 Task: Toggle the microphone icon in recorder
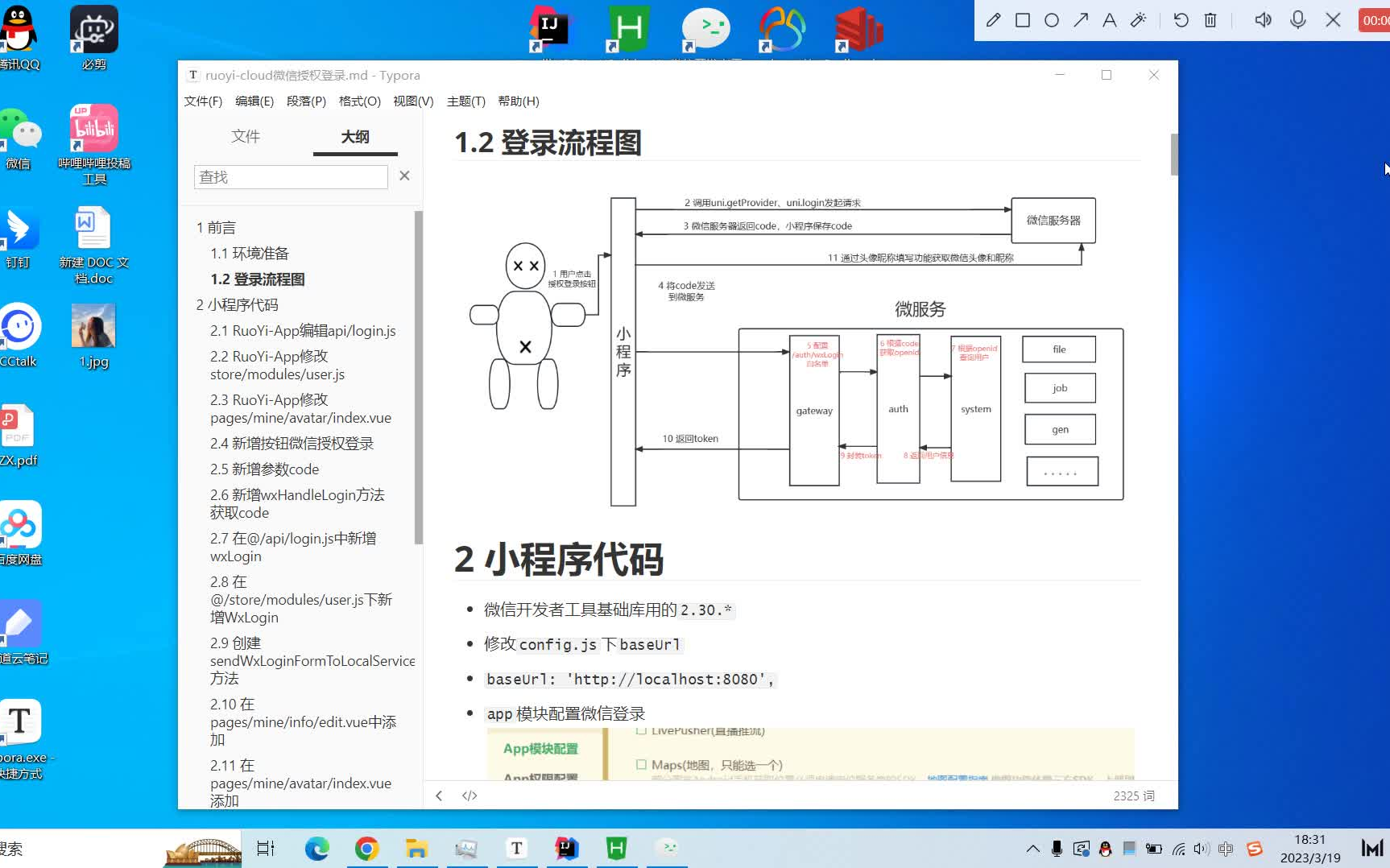1298,20
